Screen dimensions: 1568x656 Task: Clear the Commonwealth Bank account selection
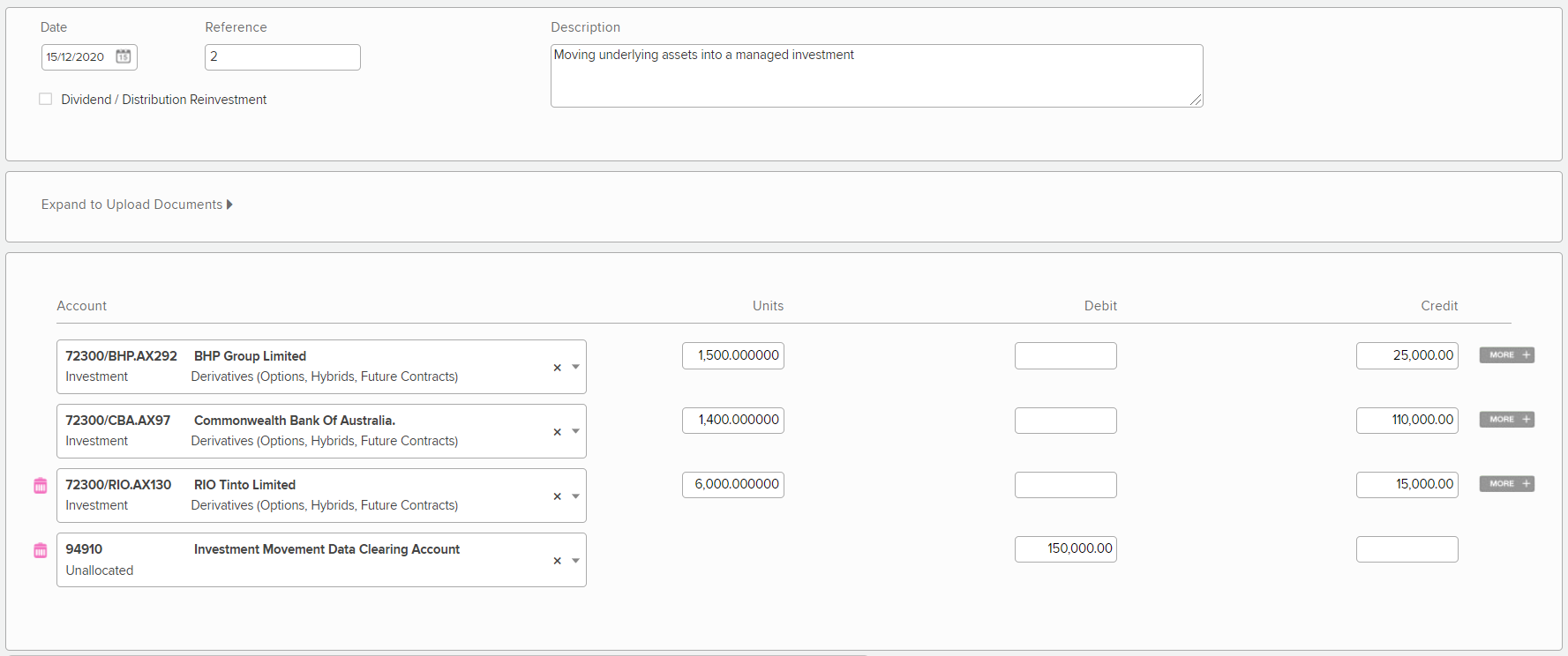coord(557,432)
